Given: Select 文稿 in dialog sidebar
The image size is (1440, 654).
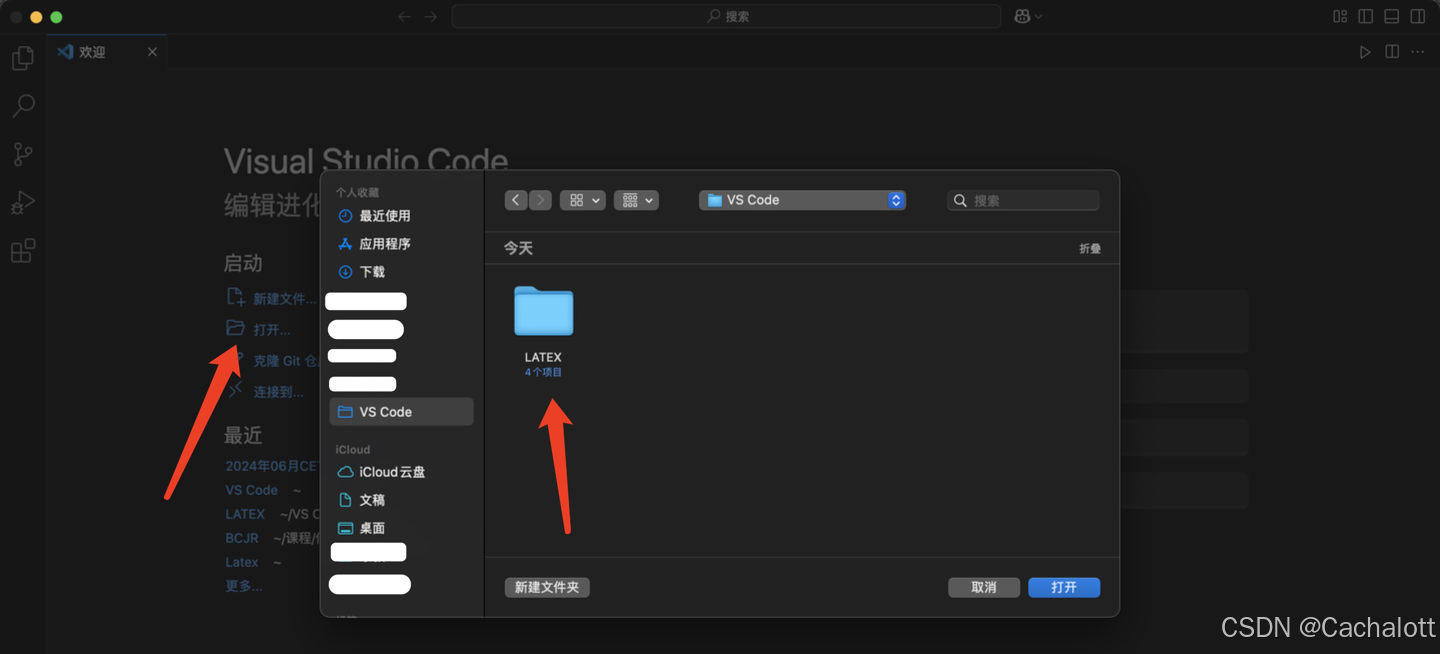Looking at the screenshot, I should point(401,500).
